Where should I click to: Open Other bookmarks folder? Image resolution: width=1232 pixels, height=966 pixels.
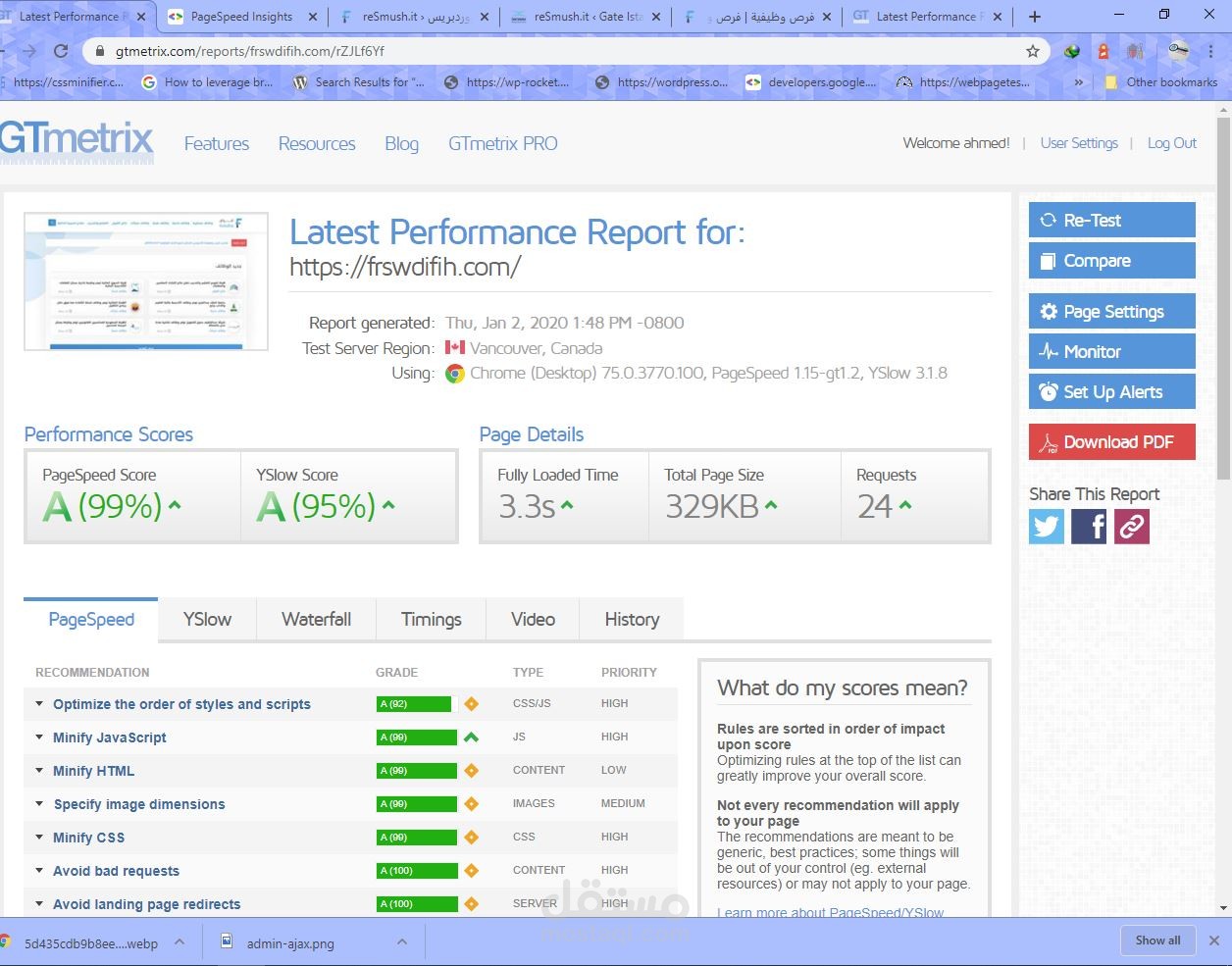pyautogui.click(x=1160, y=82)
